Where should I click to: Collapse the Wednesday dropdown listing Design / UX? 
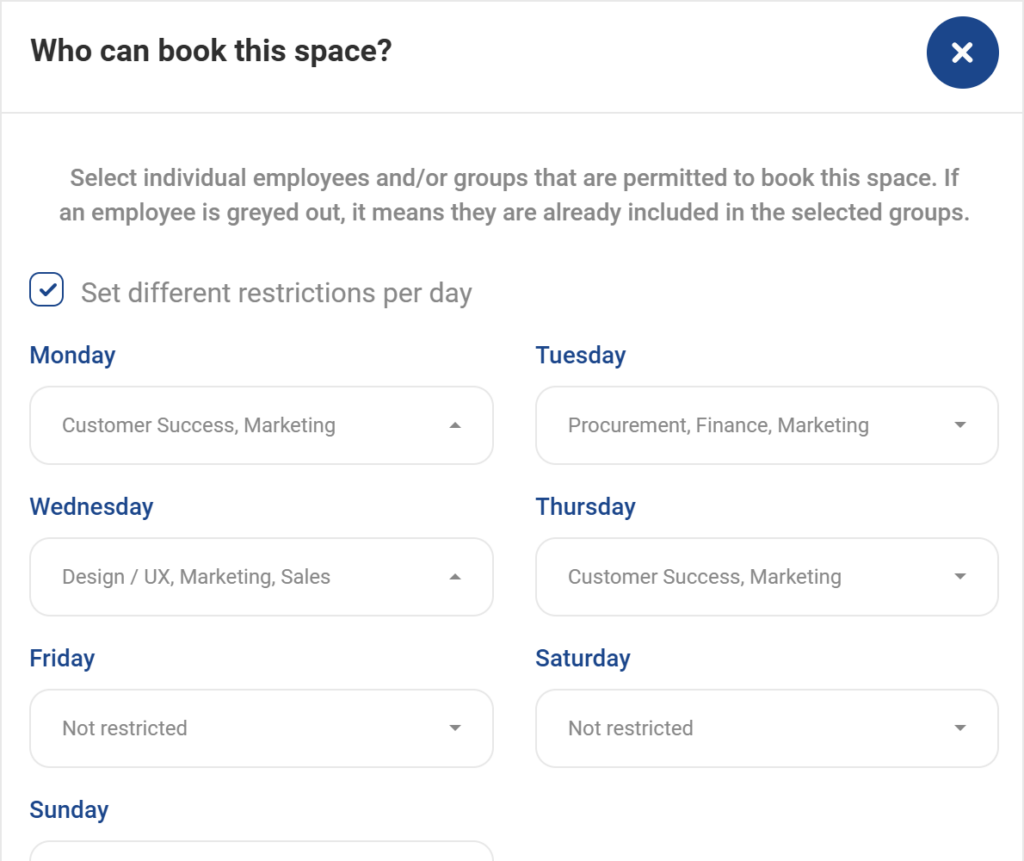pyautogui.click(x=261, y=577)
